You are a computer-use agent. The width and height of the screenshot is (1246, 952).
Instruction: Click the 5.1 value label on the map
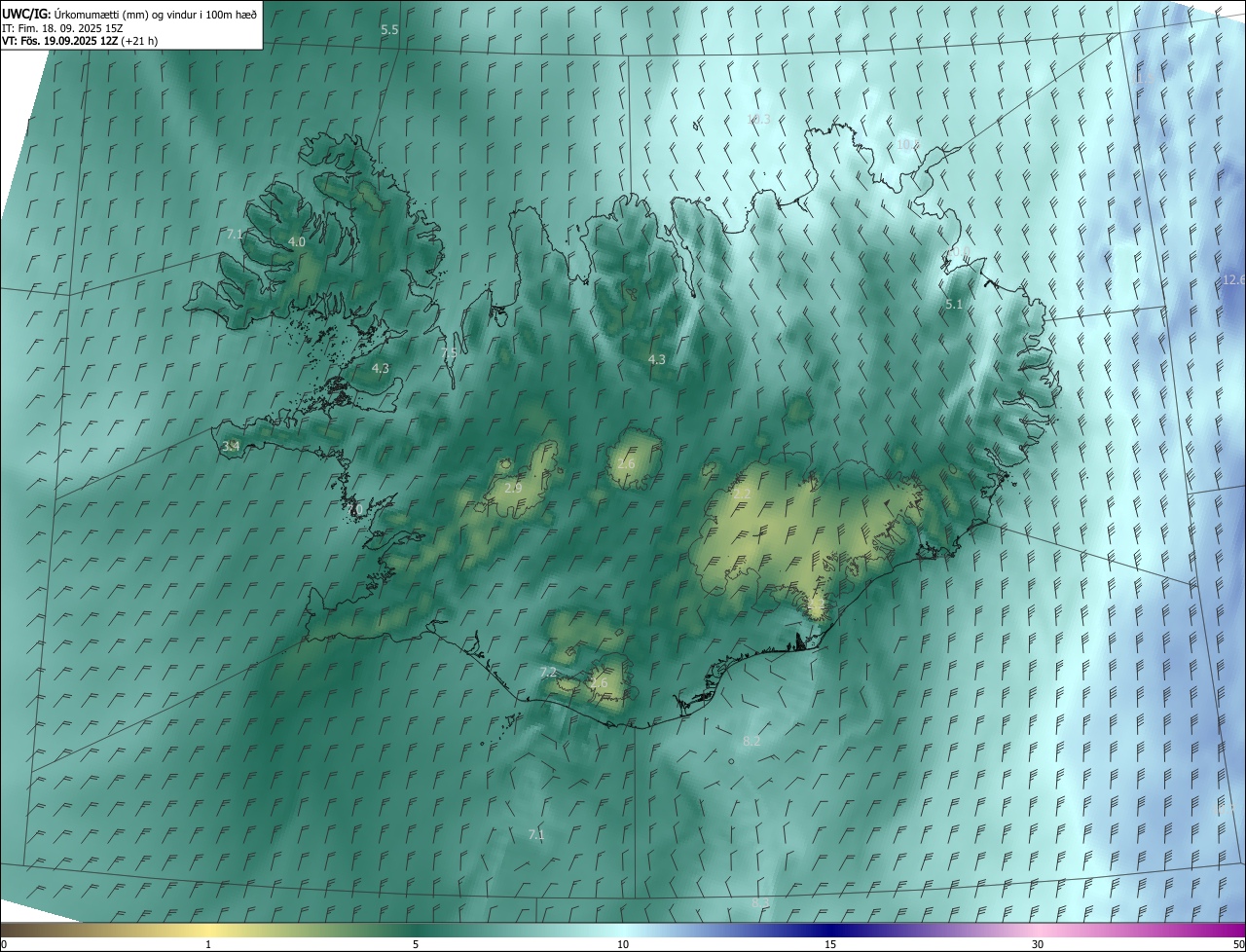pyautogui.click(x=954, y=305)
